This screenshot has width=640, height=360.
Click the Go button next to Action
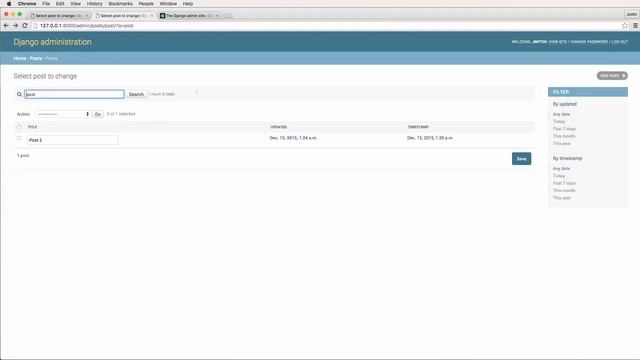coord(98,114)
